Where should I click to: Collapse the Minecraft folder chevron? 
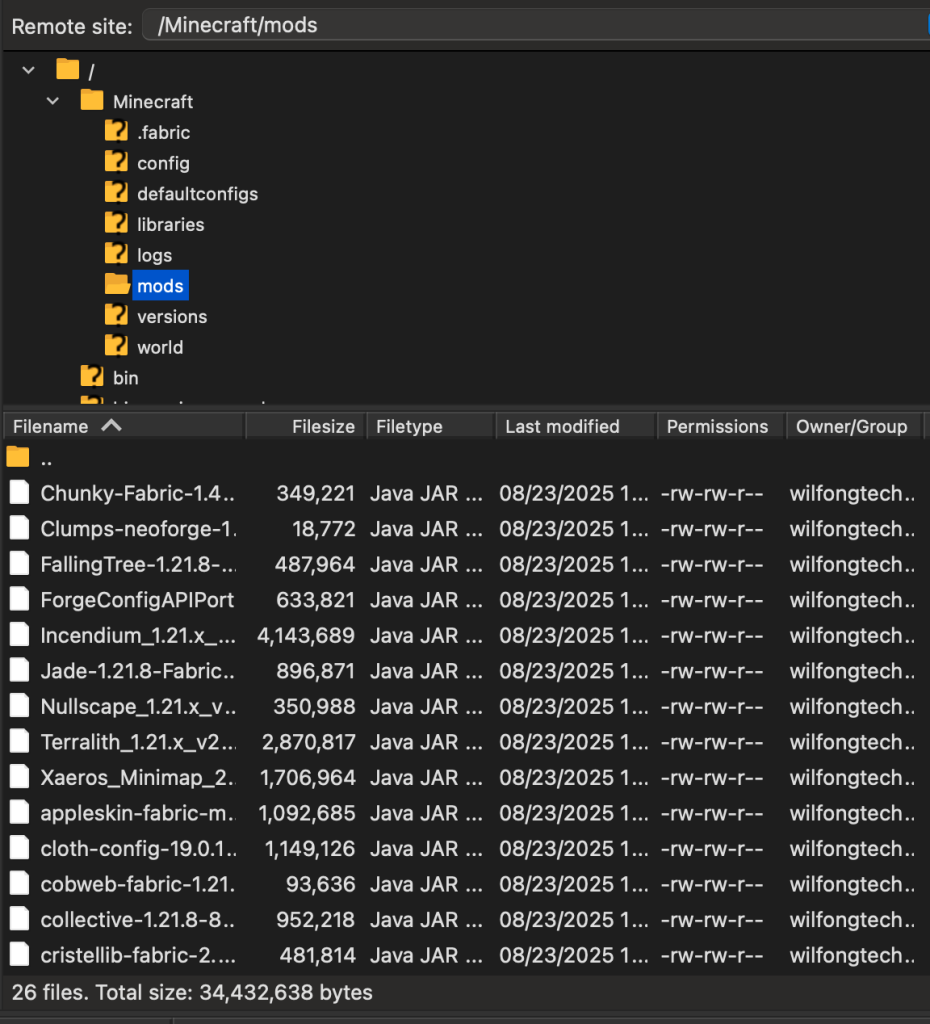click(53, 101)
